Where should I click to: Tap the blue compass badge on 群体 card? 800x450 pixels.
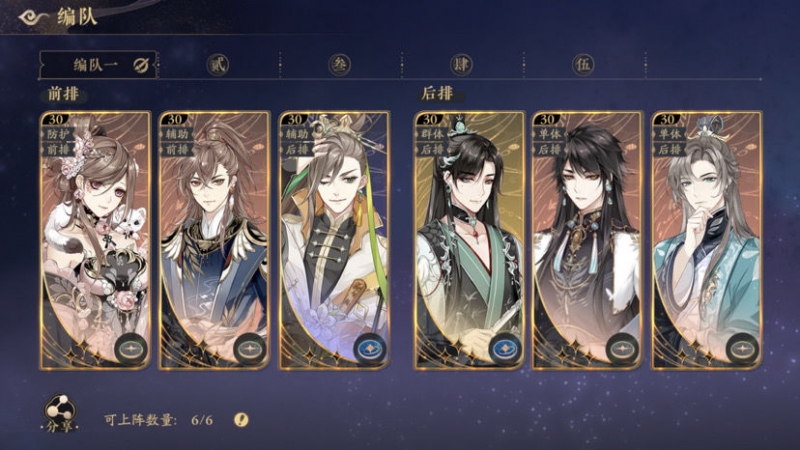[x=505, y=349]
